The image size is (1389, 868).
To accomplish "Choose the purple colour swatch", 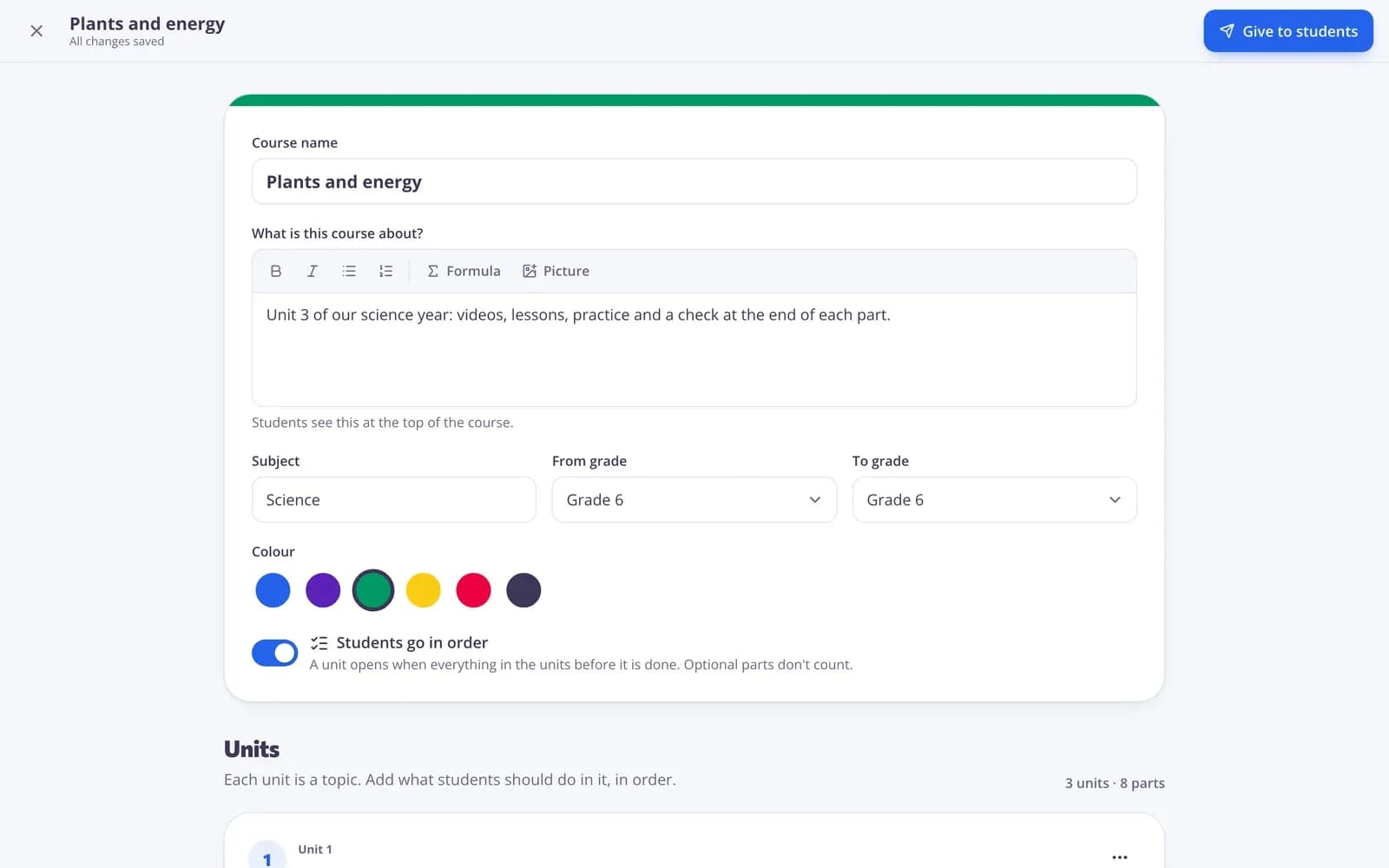I will coord(323,590).
